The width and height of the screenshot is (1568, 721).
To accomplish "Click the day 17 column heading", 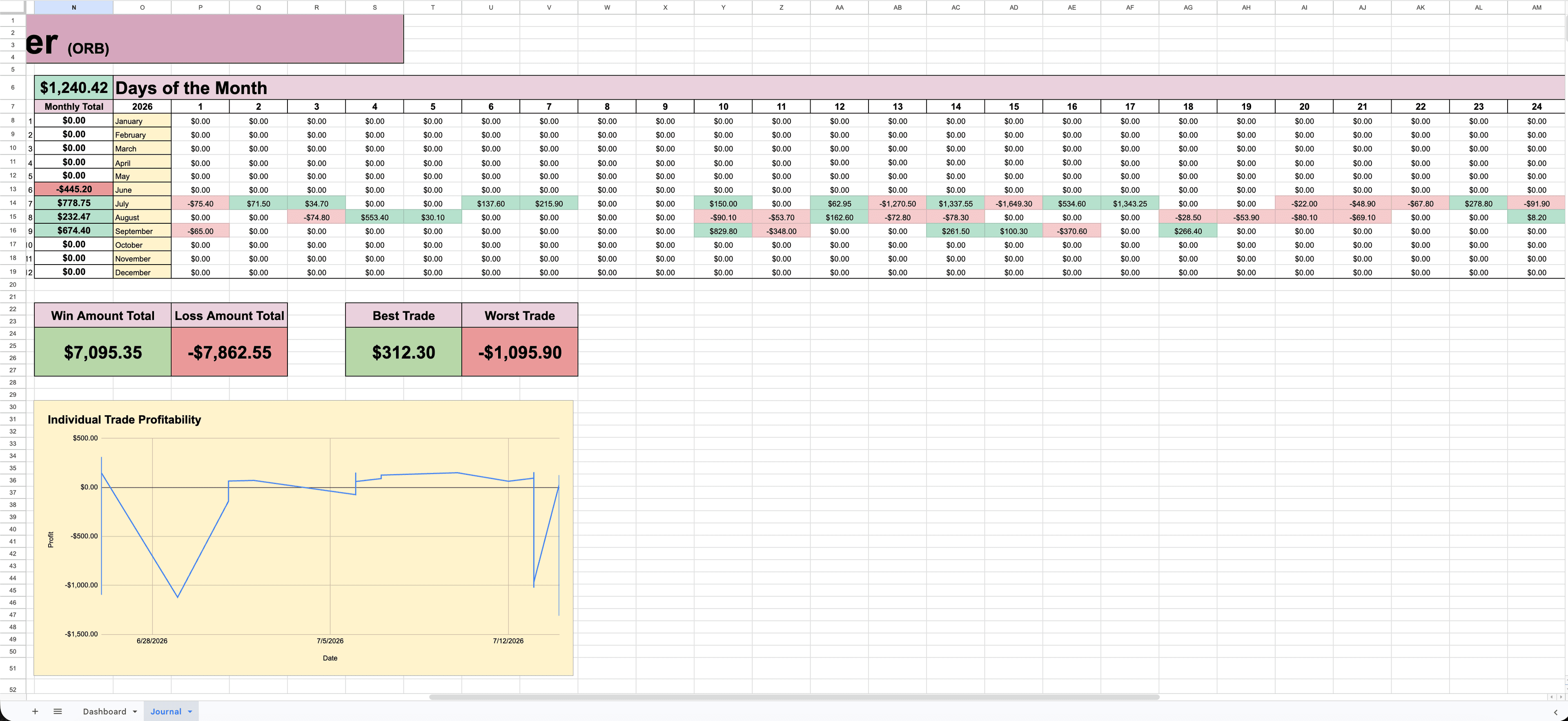I will click(x=1130, y=107).
